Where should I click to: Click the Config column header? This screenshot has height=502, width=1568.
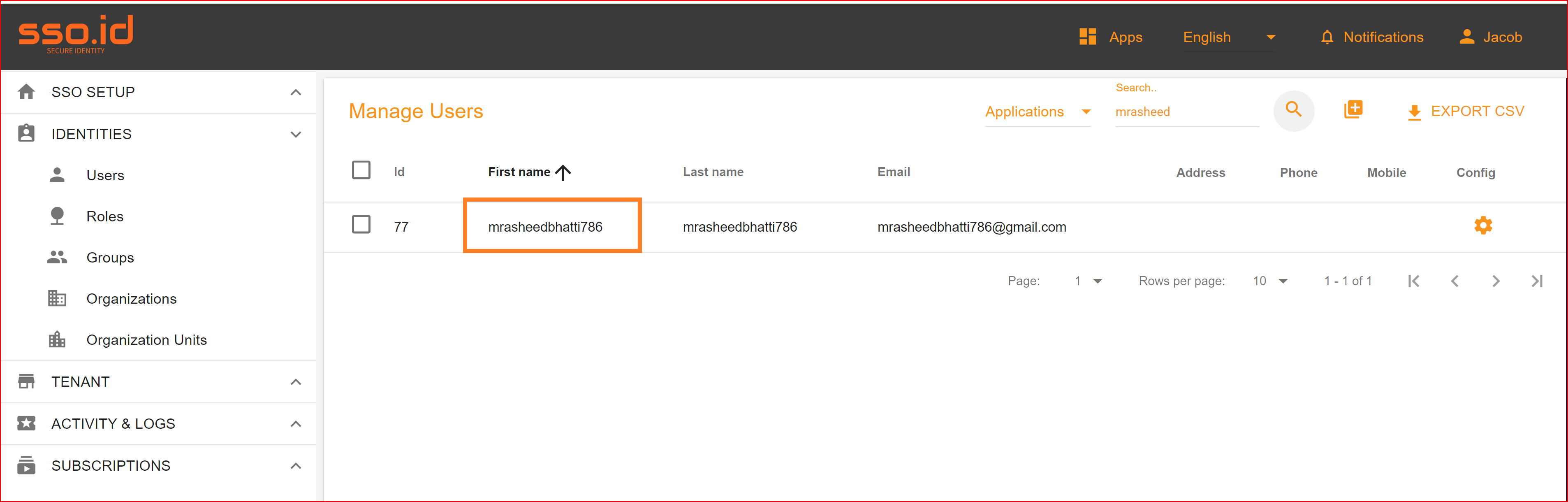pos(1475,172)
